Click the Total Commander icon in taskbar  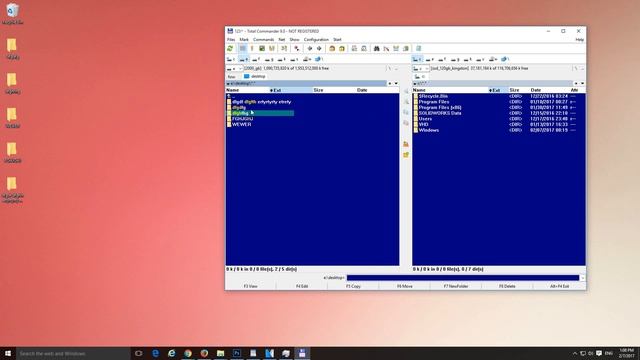coord(302,353)
